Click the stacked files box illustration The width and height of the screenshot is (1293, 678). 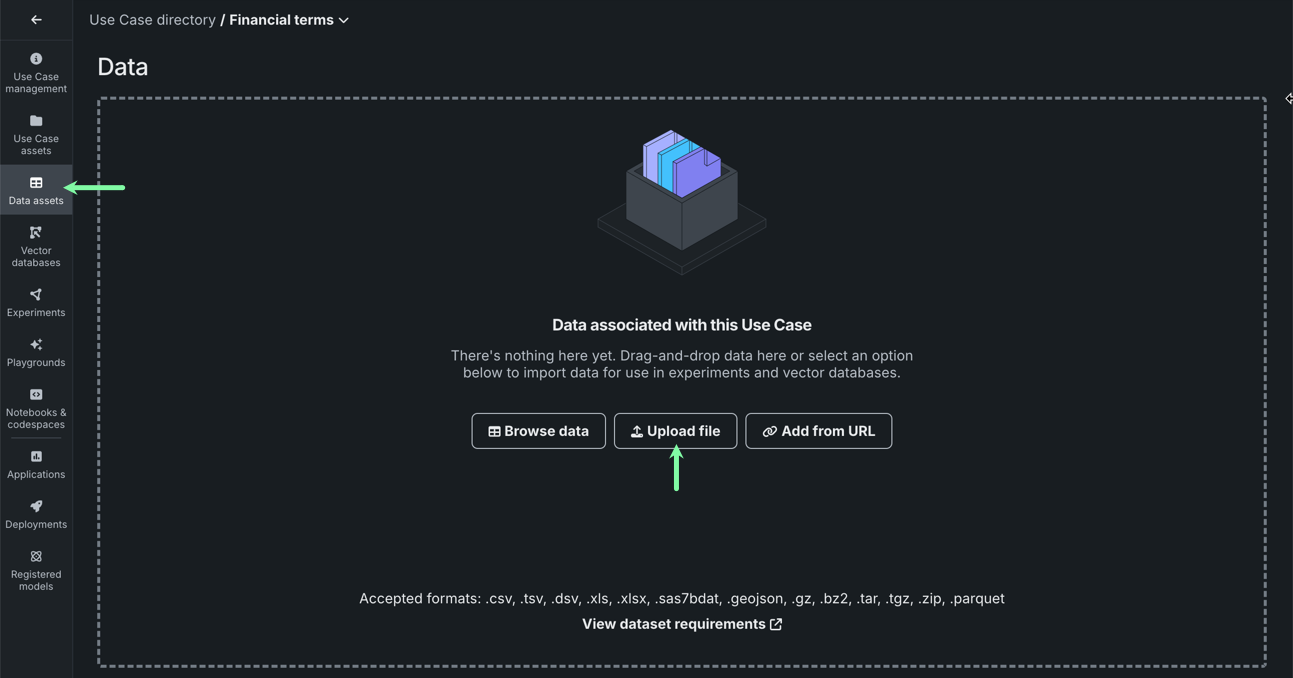tap(682, 198)
